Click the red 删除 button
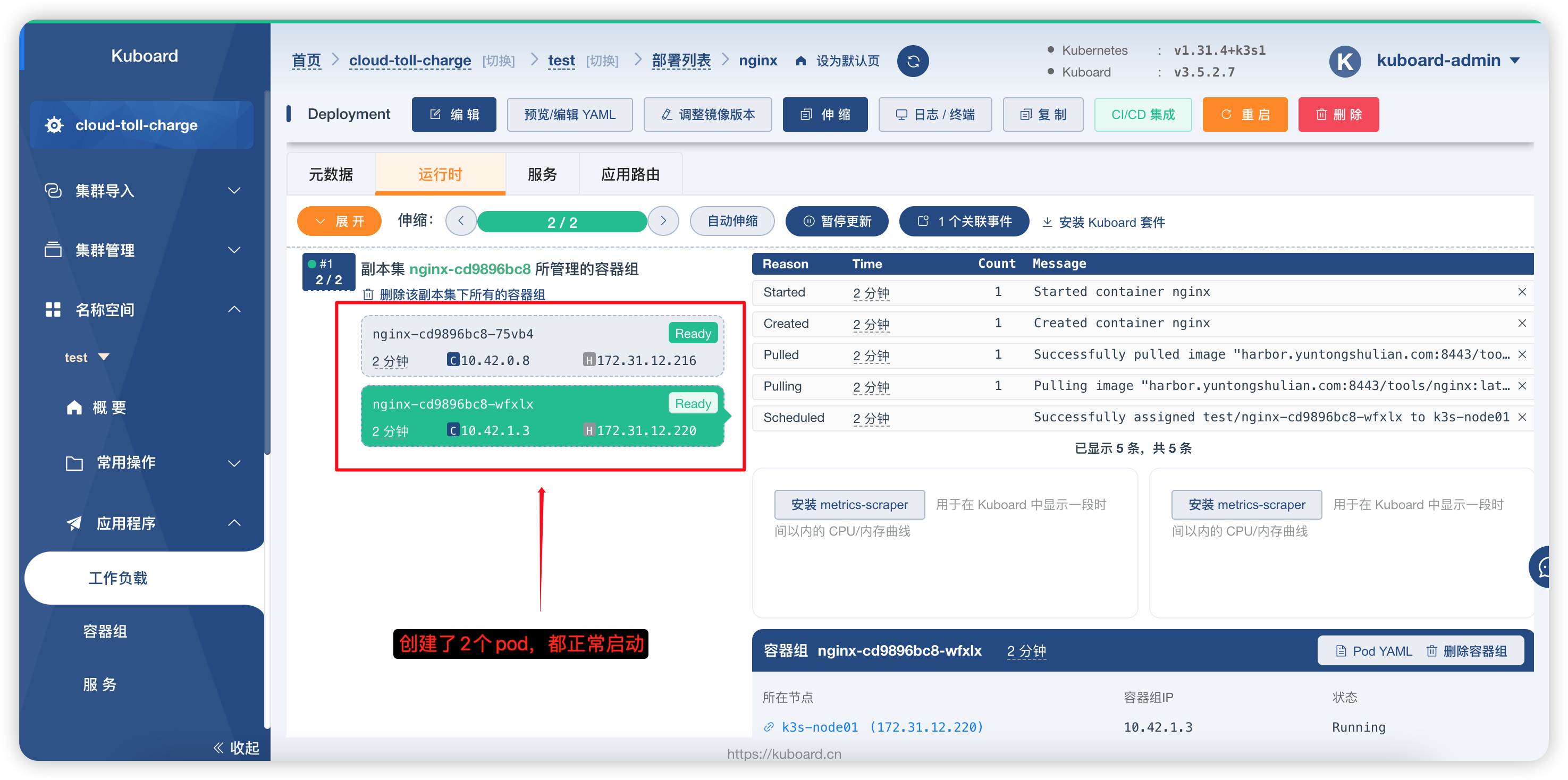The image size is (1568, 780). coord(1338,114)
